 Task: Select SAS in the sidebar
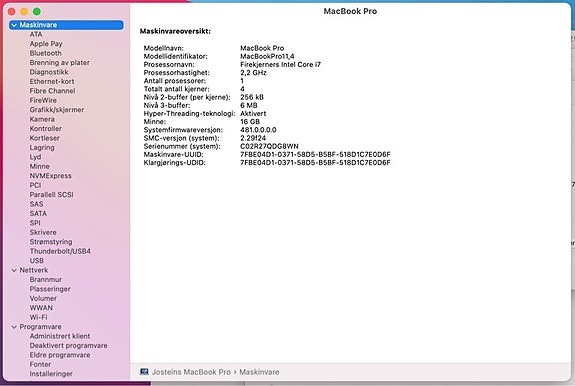(x=36, y=204)
